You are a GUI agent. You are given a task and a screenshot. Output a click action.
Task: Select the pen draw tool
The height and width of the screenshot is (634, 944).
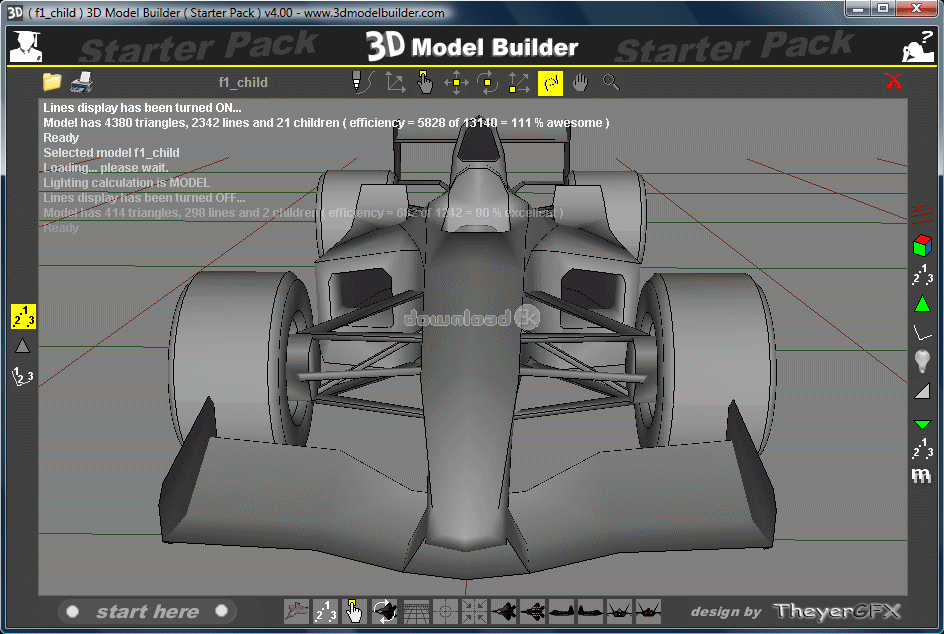point(362,82)
